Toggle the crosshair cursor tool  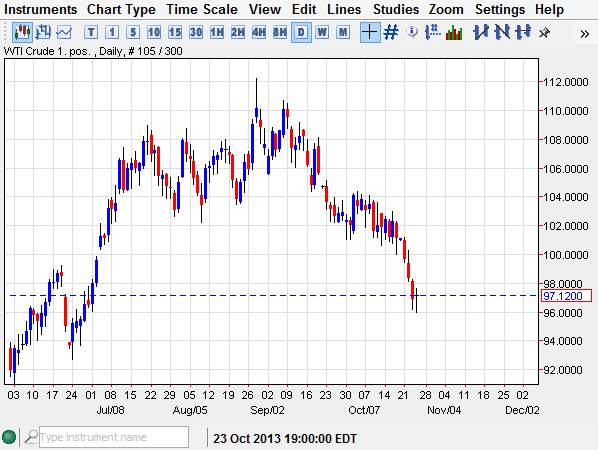[370, 32]
